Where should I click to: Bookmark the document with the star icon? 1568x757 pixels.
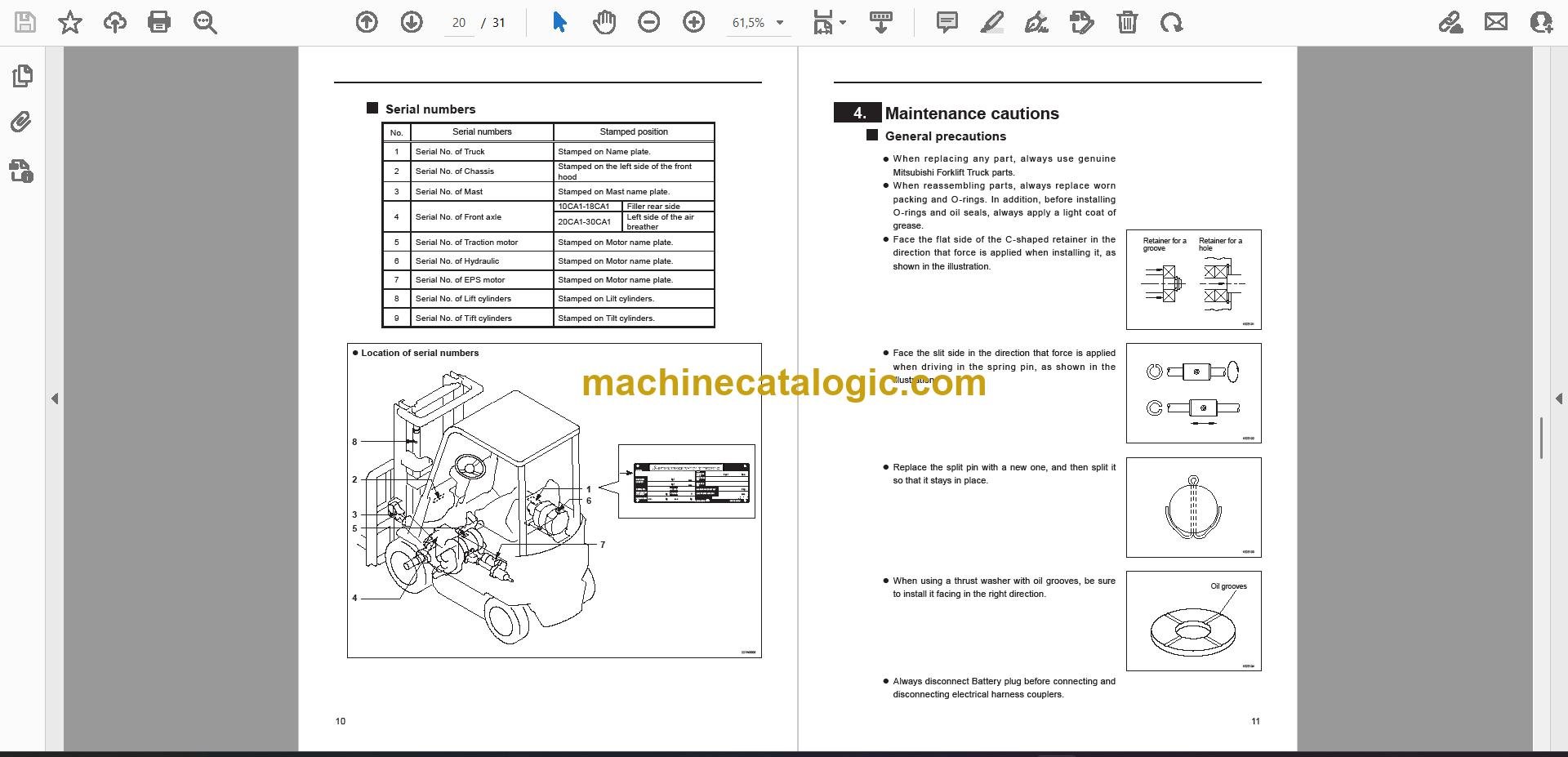pyautogui.click(x=70, y=22)
